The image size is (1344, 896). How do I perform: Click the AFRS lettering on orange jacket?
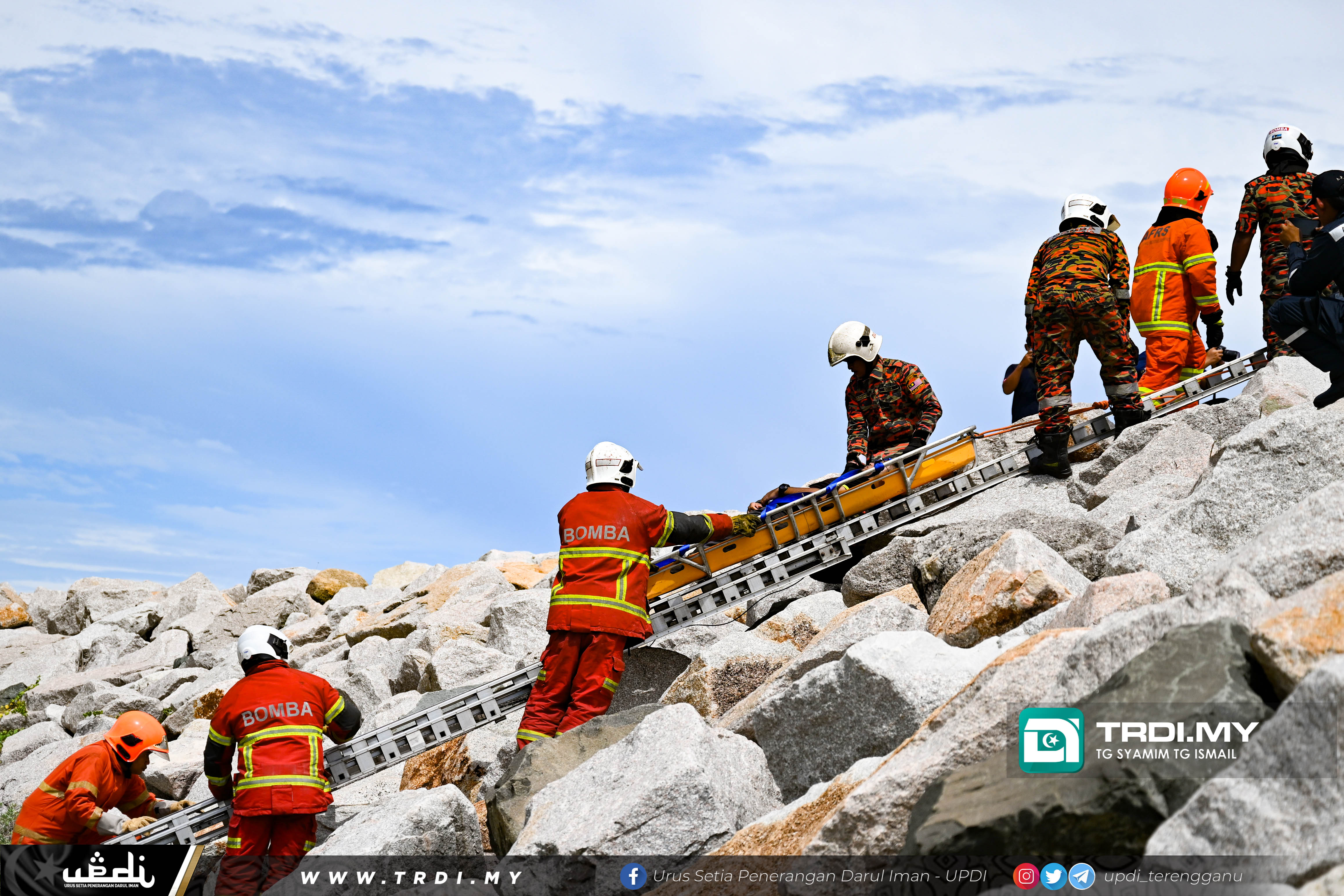click(1158, 233)
